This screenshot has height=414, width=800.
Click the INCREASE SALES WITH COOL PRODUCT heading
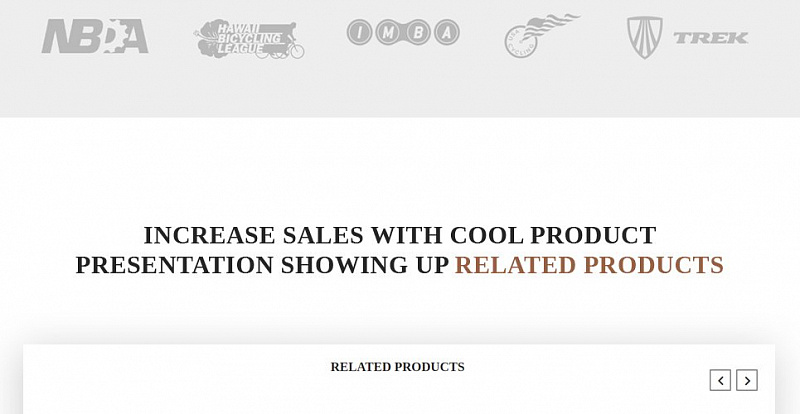400,235
